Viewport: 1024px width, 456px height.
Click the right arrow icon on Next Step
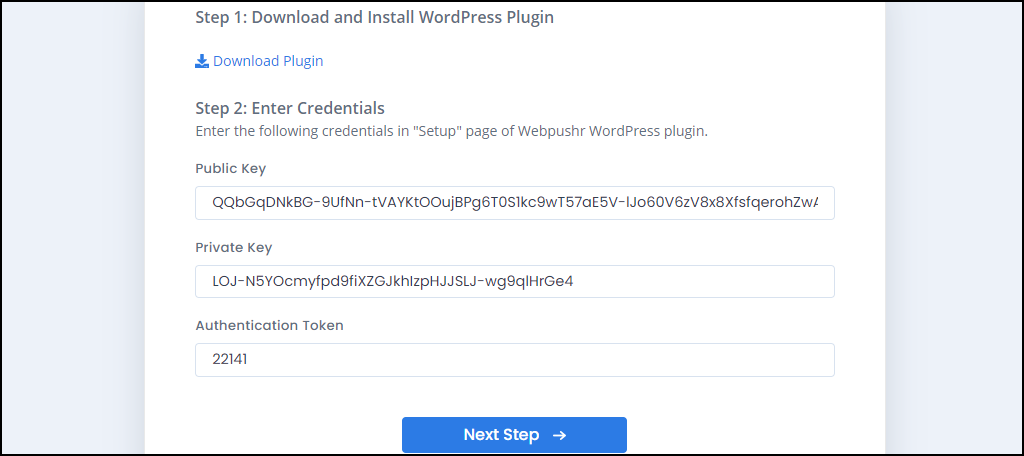[x=559, y=435]
